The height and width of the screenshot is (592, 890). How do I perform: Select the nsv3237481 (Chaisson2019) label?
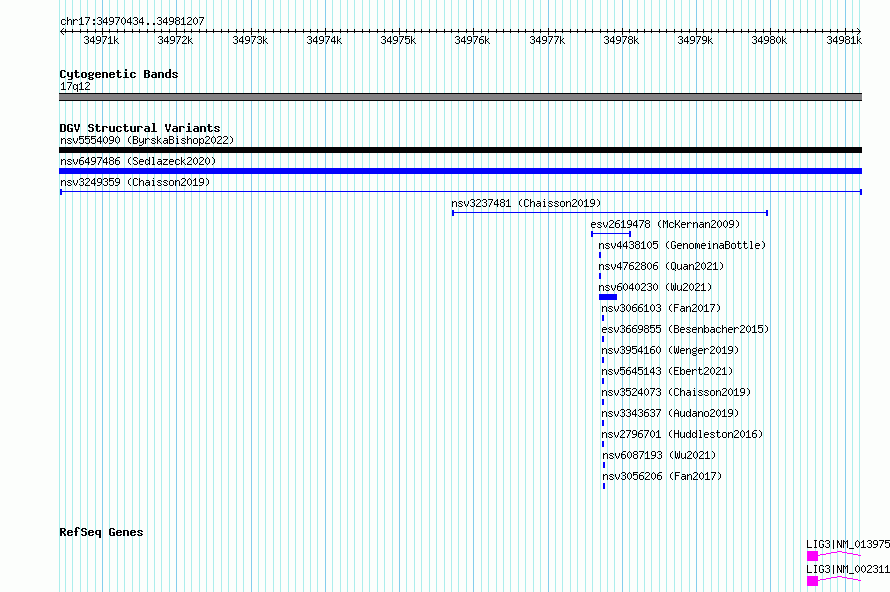coord(526,203)
